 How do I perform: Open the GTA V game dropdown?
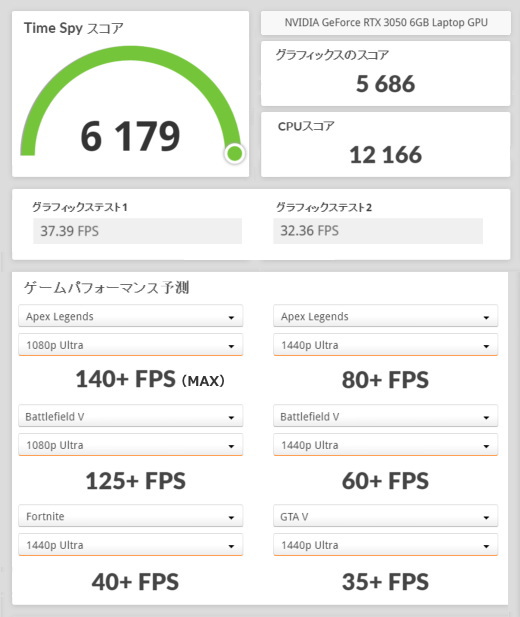coord(386,516)
